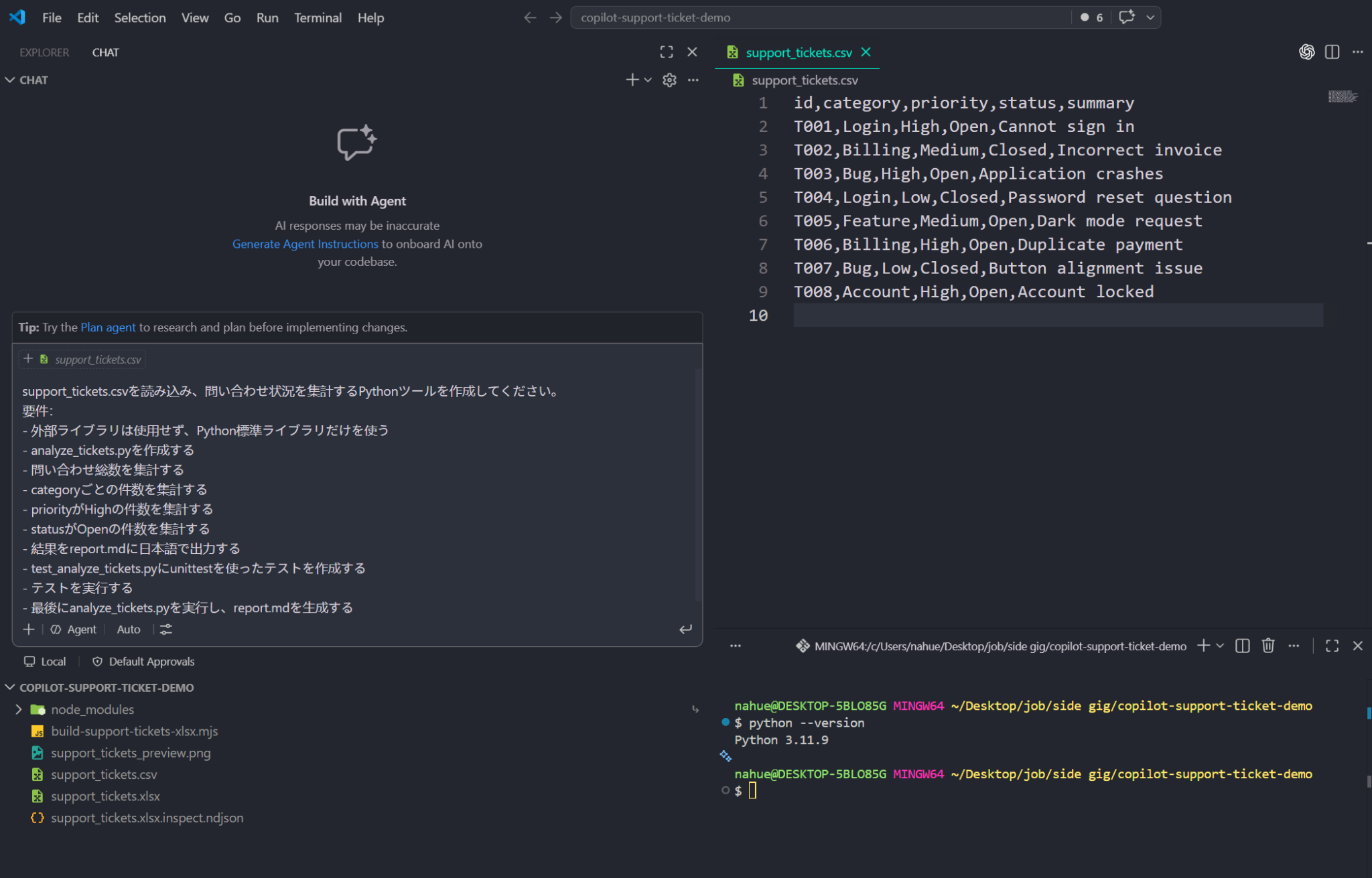The width and height of the screenshot is (1372, 878).
Task: Open the File menu
Action: coord(52,18)
